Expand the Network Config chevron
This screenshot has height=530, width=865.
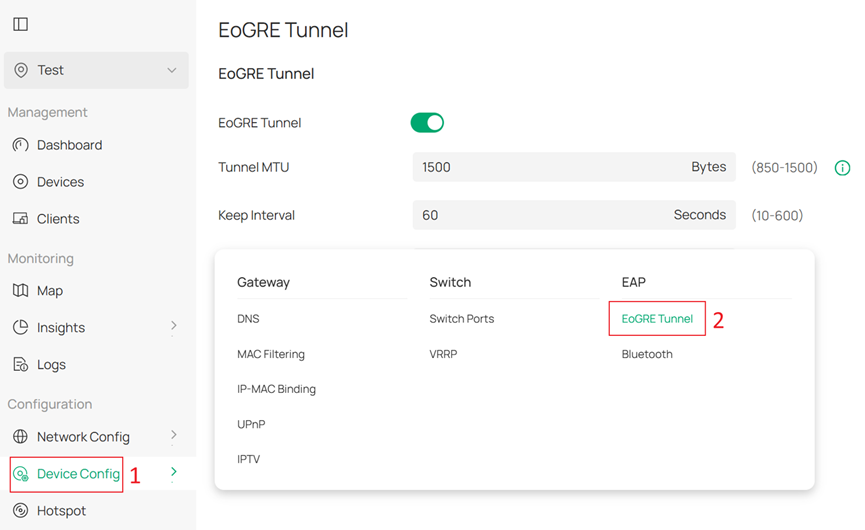coord(174,435)
